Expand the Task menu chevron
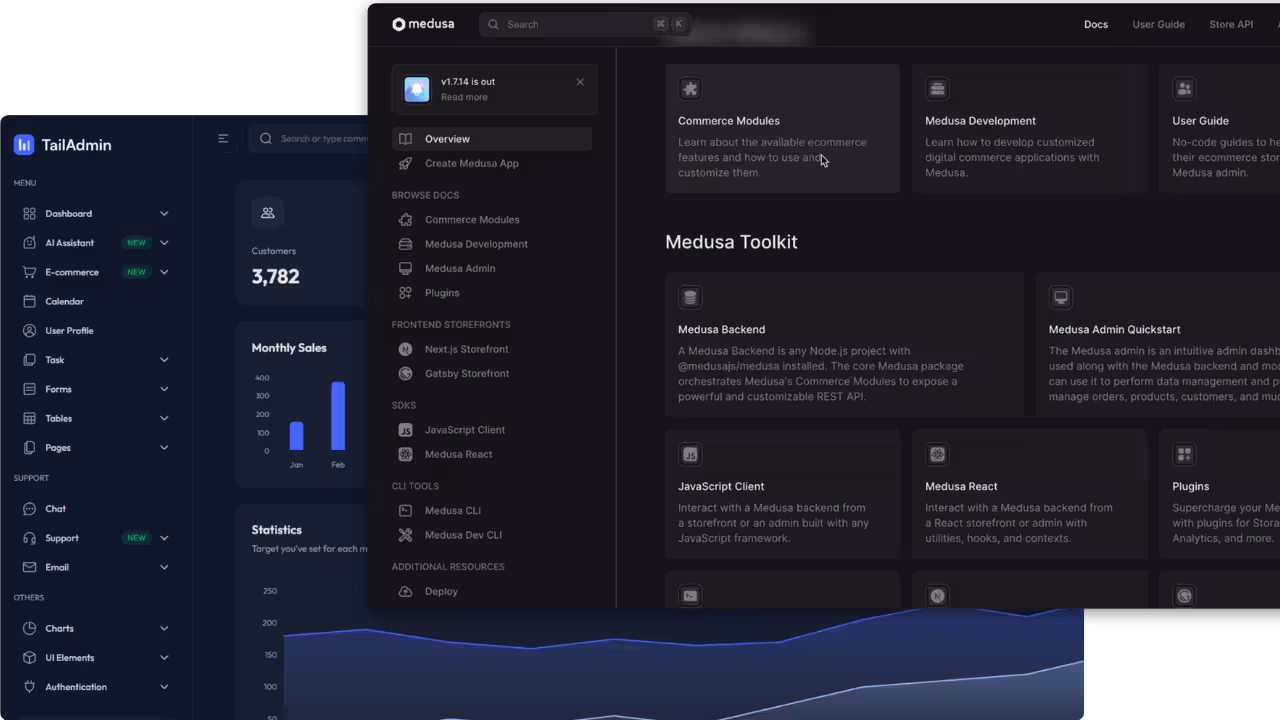 point(164,360)
